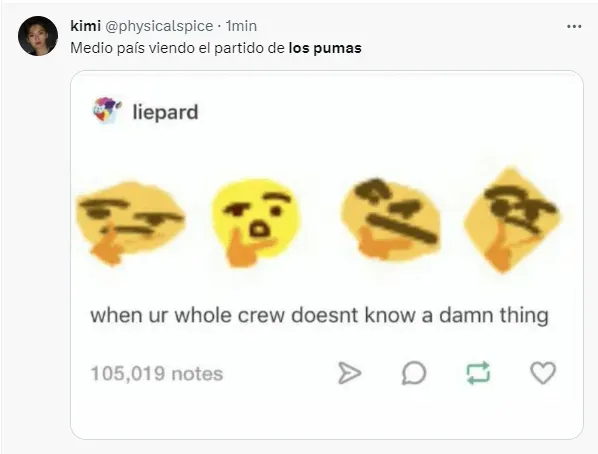Click the 105,019 notes count
The height and width of the screenshot is (454, 598).
click(157, 374)
